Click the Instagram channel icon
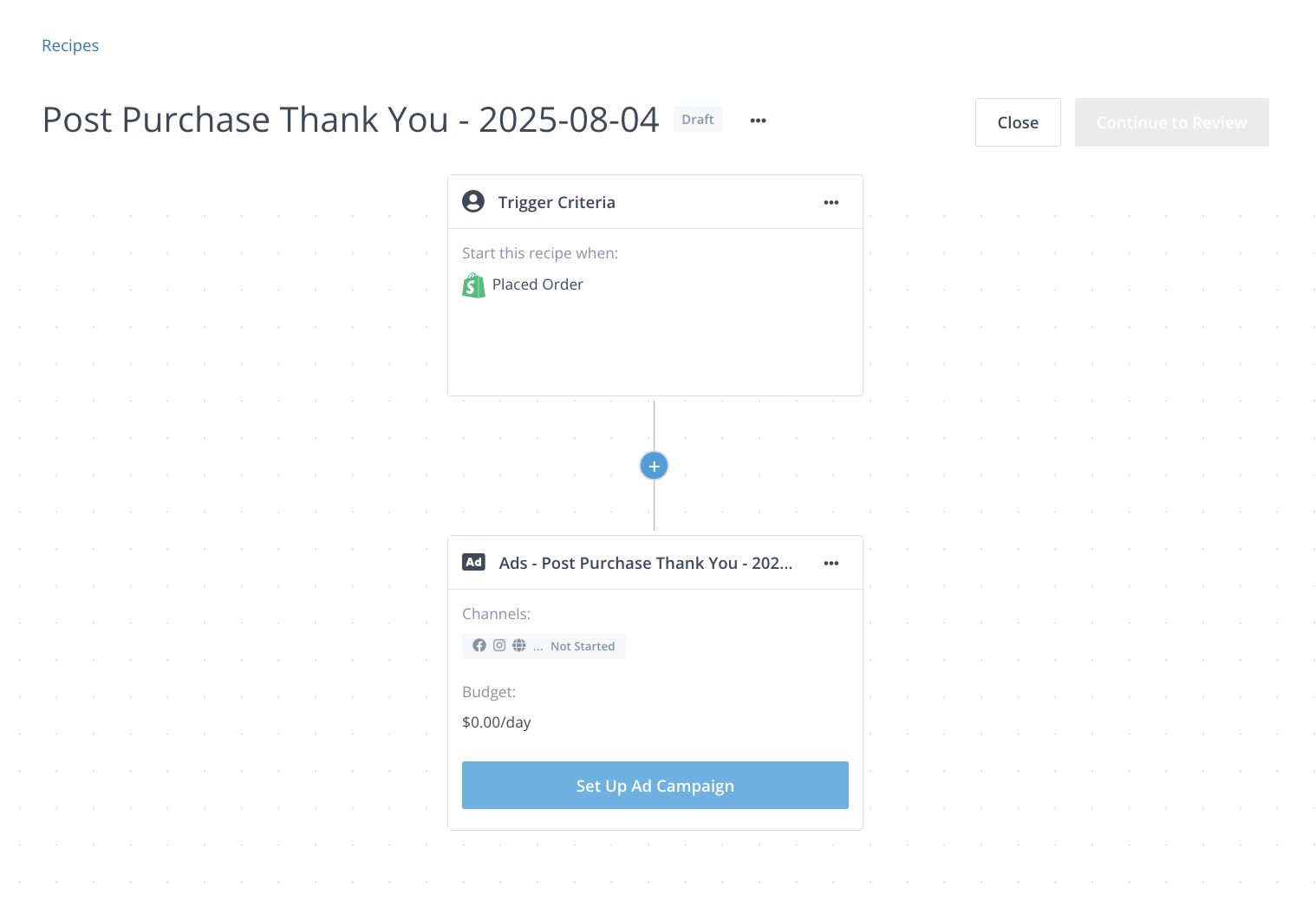The width and height of the screenshot is (1316, 914). point(499,645)
